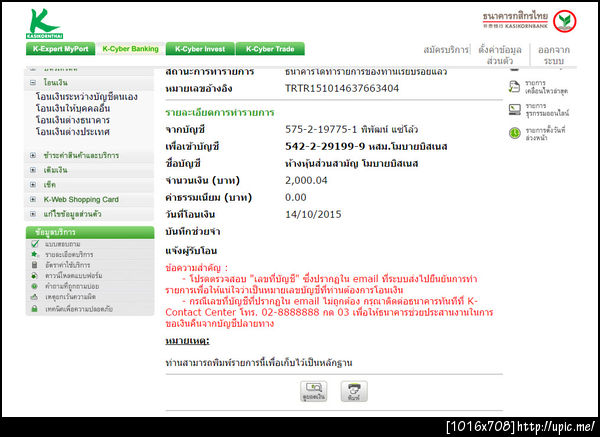The image size is (600, 437).
Task: Click the รายละเอียดการทำรายการ heading
Action: point(220,113)
